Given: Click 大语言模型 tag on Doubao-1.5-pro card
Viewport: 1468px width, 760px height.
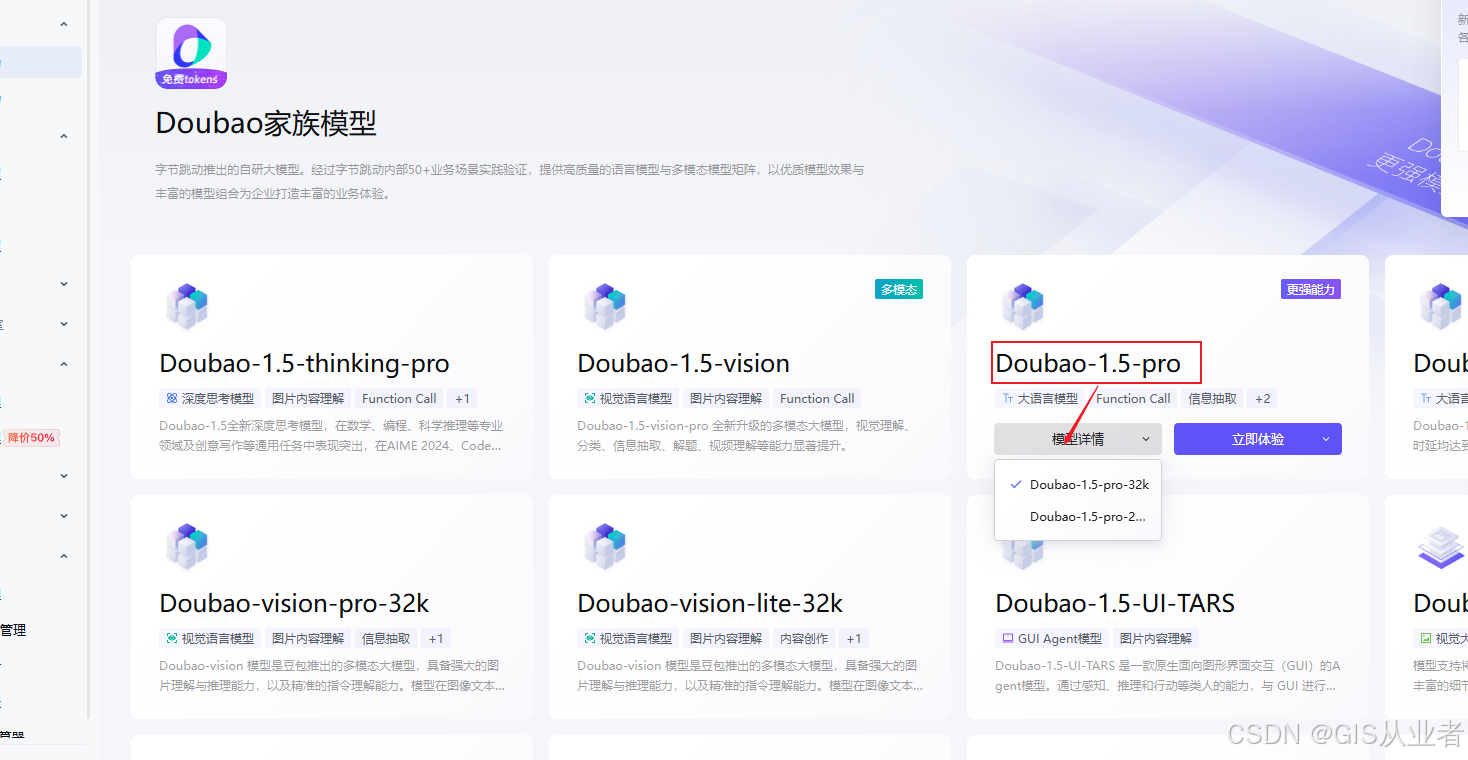Looking at the screenshot, I should point(1040,398).
